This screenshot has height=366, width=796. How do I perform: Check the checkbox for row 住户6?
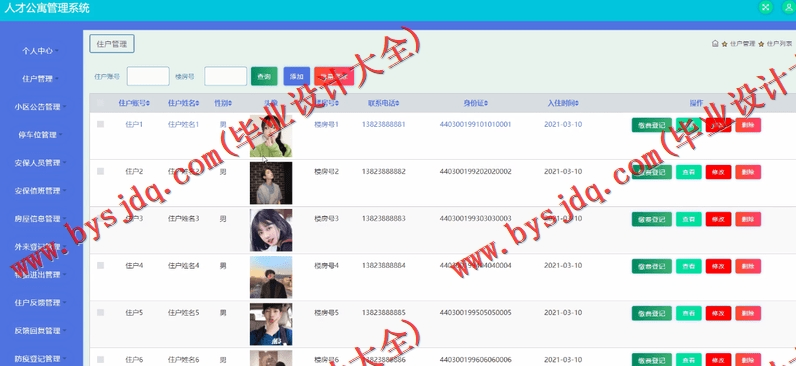pyautogui.click(x=100, y=359)
